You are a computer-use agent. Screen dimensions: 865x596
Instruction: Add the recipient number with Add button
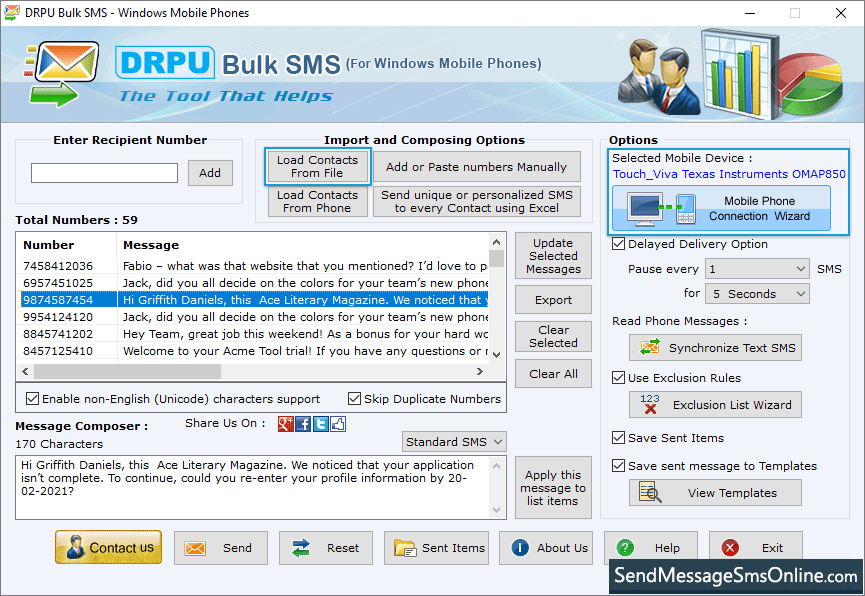pos(210,173)
